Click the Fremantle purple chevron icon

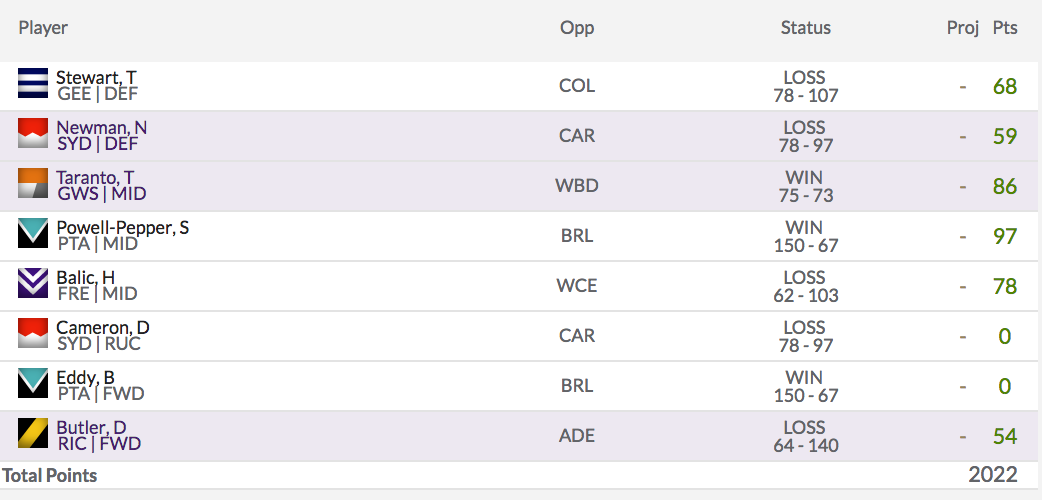(33, 283)
